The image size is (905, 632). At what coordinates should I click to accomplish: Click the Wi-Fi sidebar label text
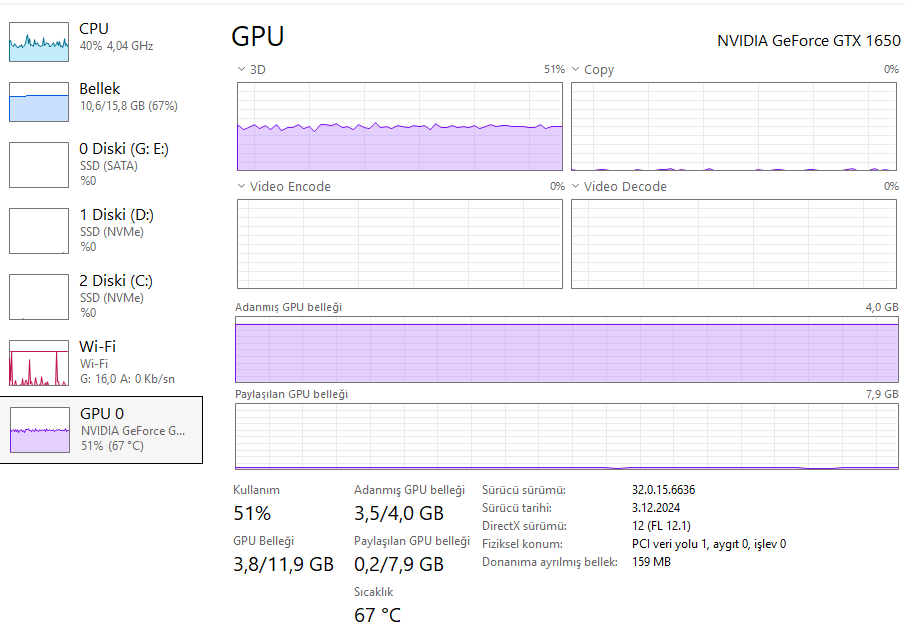[x=98, y=347]
